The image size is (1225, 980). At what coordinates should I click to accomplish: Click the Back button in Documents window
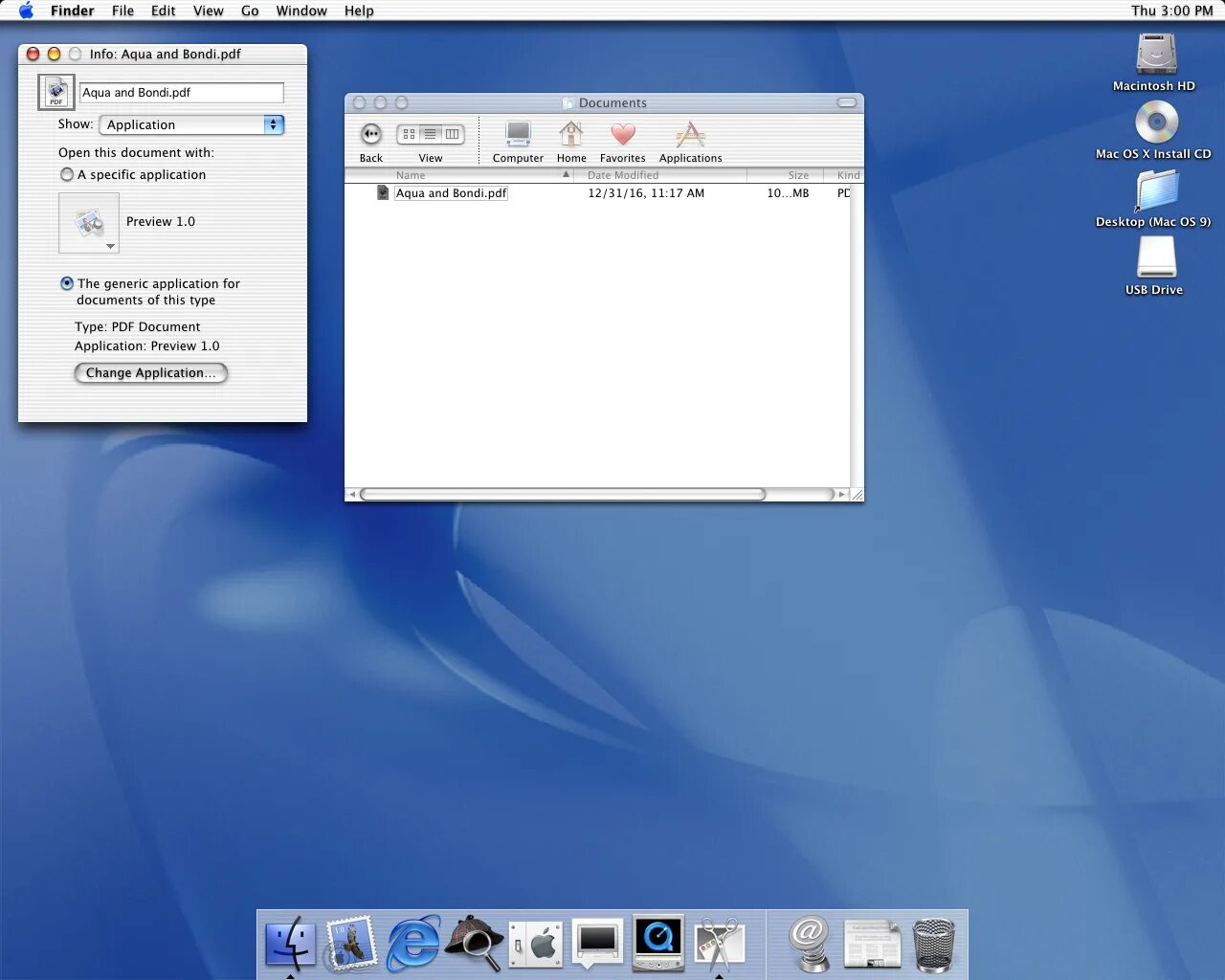(371, 135)
